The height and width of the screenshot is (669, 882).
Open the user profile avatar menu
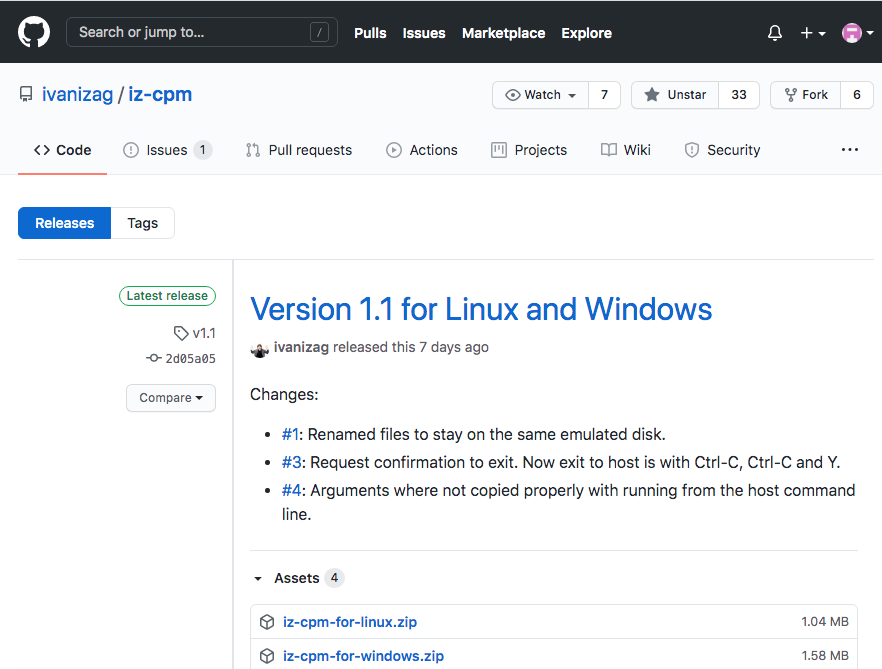pos(857,33)
